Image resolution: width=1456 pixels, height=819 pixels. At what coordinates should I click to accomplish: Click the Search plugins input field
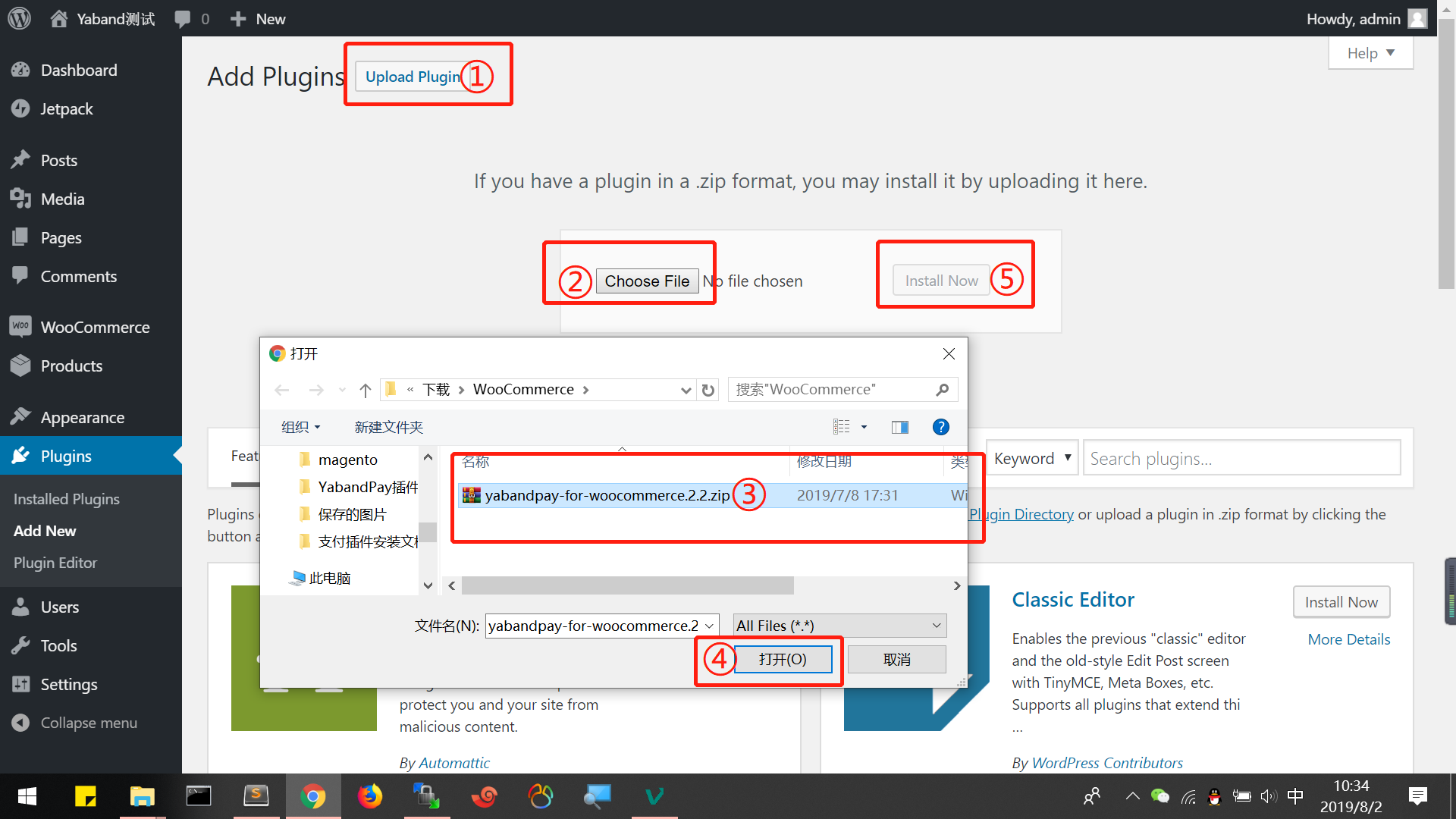point(1241,458)
